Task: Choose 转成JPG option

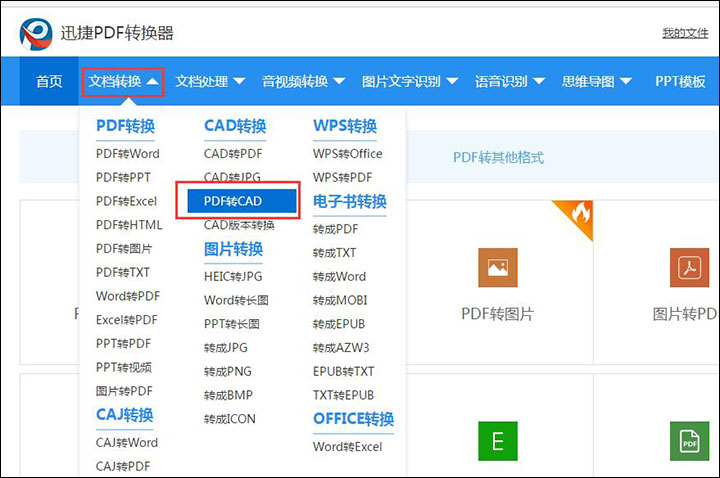Action: click(x=225, y=348)
